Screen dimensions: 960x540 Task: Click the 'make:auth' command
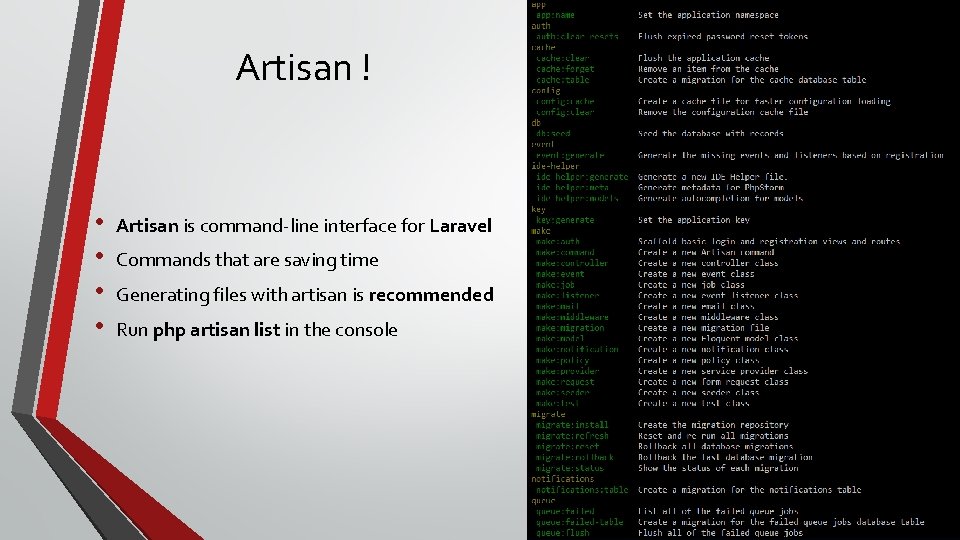click(x=558, y=242)
